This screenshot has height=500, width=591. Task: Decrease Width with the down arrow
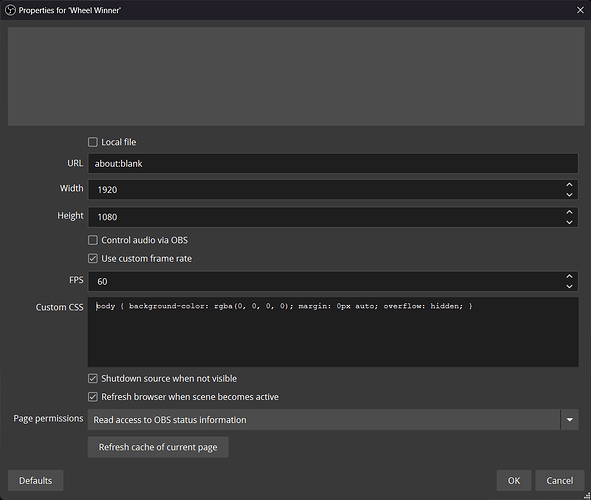(569, 194)
